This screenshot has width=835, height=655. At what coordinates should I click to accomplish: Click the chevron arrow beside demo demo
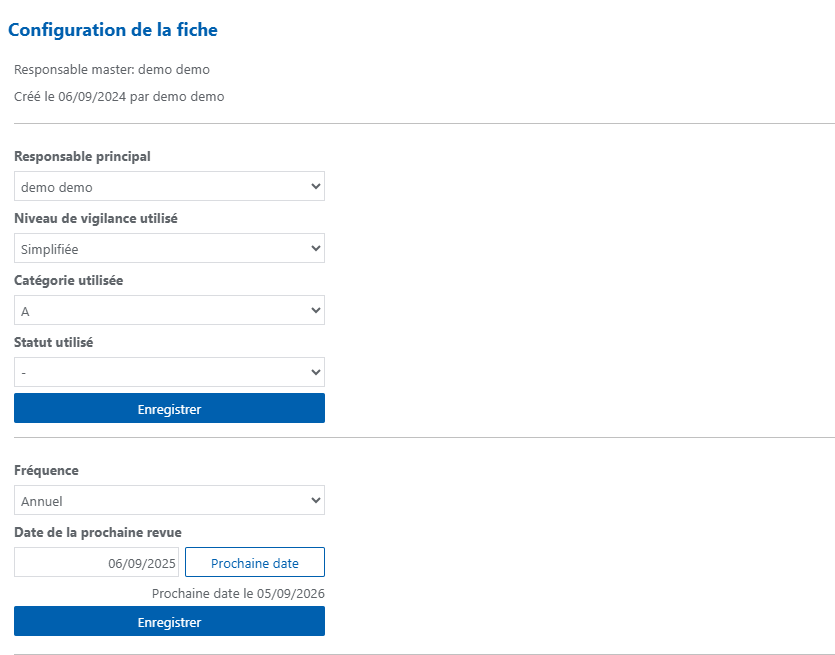point(316,186)
